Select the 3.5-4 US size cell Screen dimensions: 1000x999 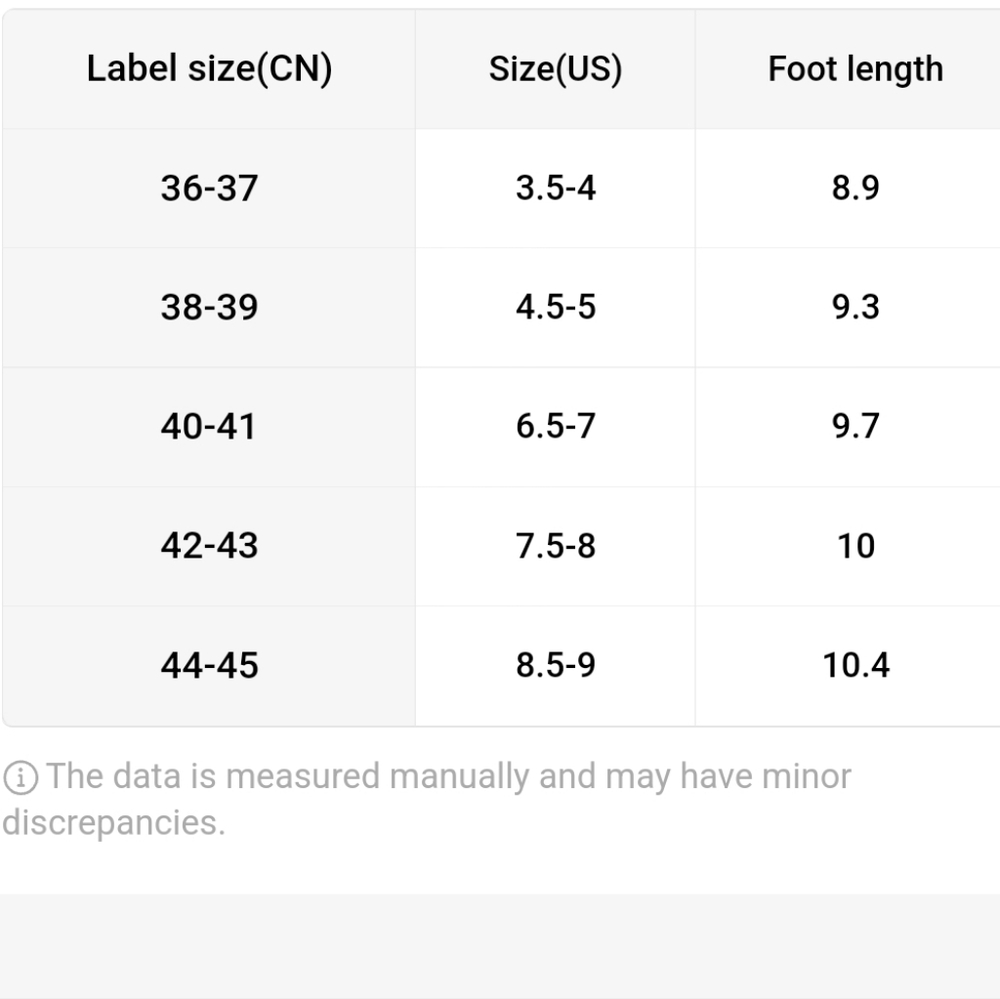click(x=555, y=188)
